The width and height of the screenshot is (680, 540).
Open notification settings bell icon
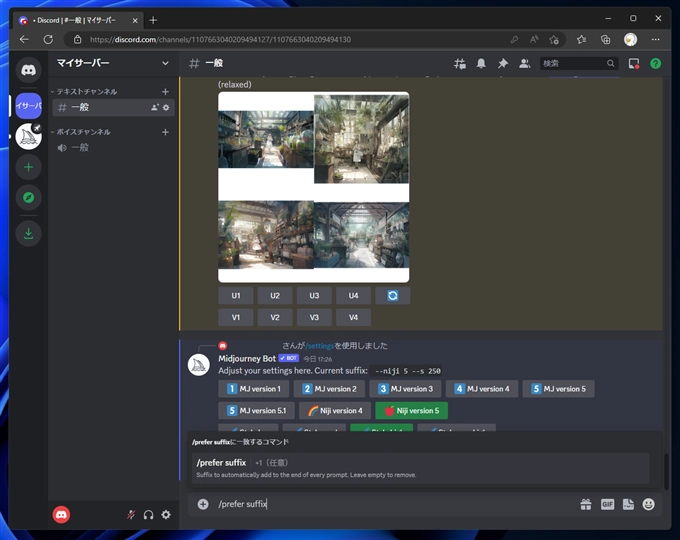[x=481, y=64]
